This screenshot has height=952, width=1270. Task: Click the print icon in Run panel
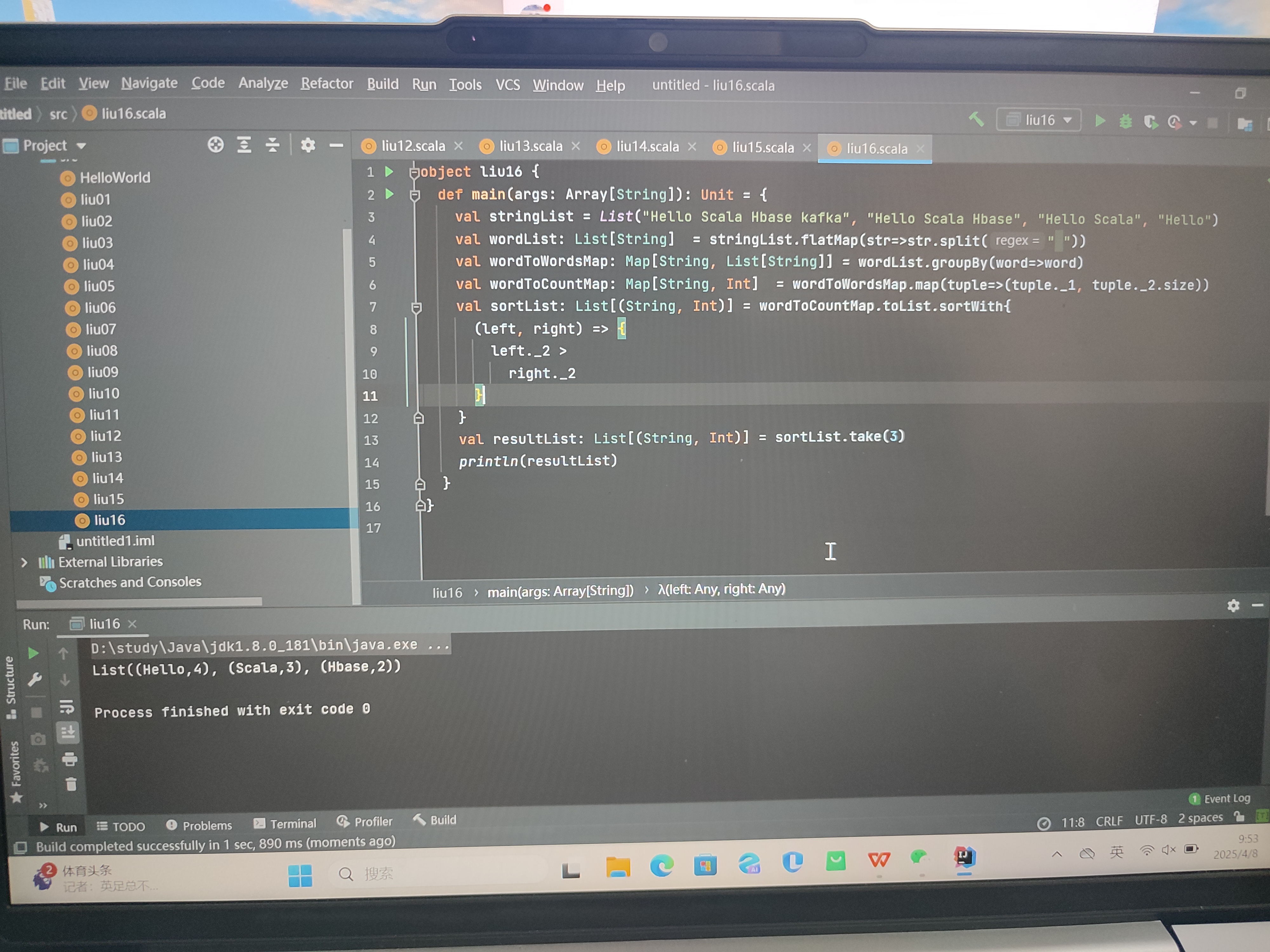click(70, 759)
